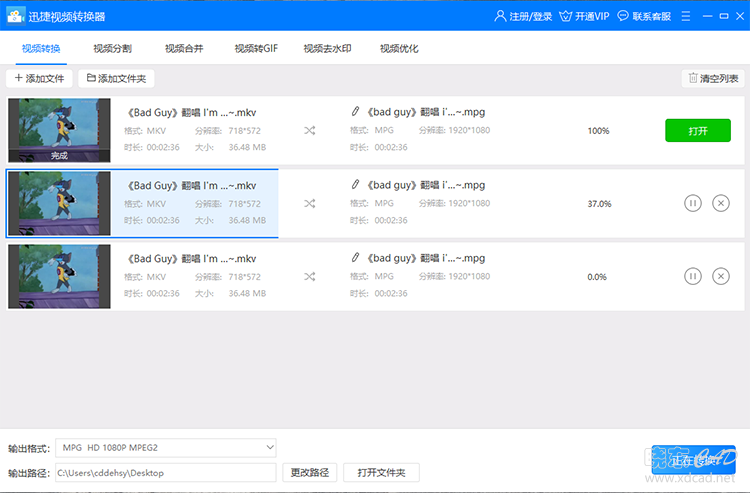Click the shuffle arrows icon in 0.0% row

309,276
